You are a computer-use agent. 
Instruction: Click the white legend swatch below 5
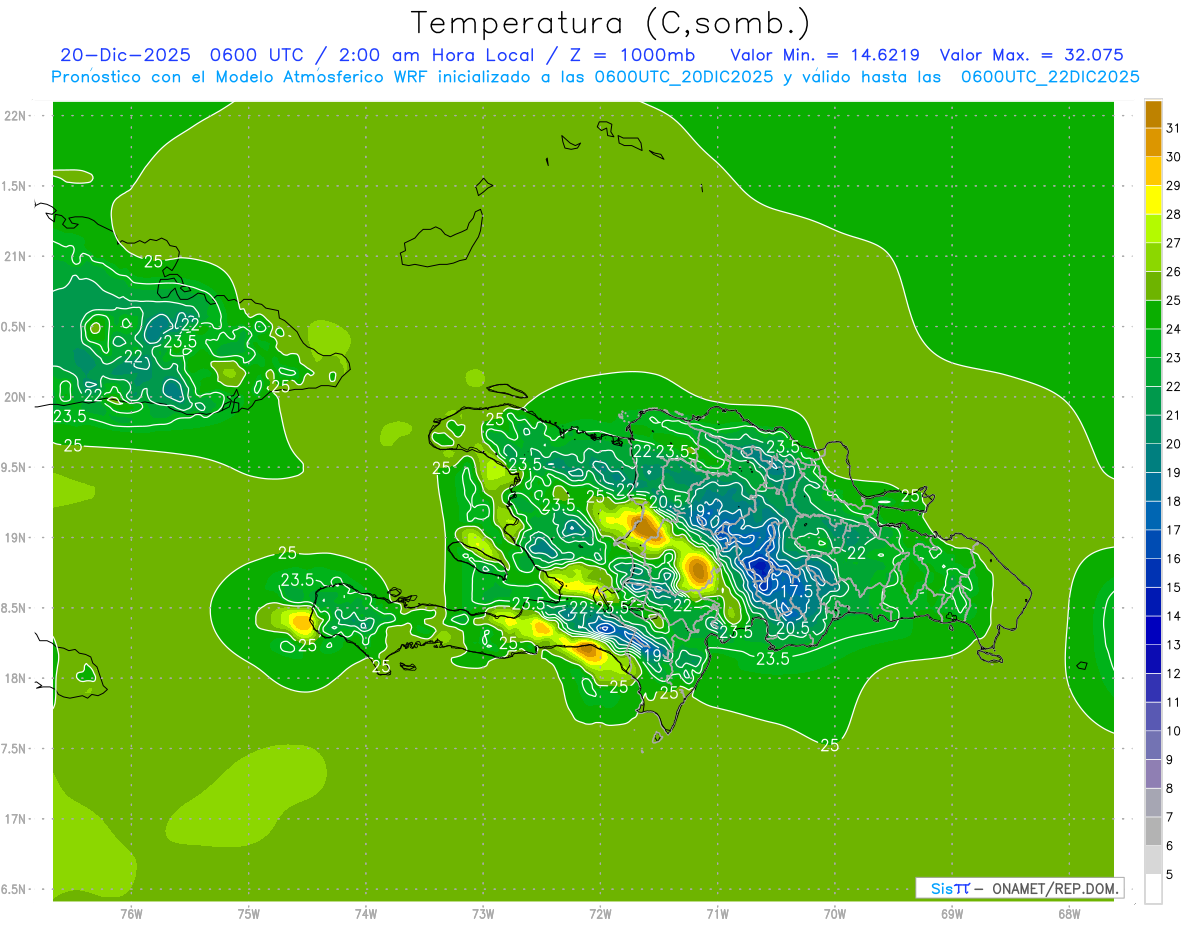click(x=1153, y=889)
